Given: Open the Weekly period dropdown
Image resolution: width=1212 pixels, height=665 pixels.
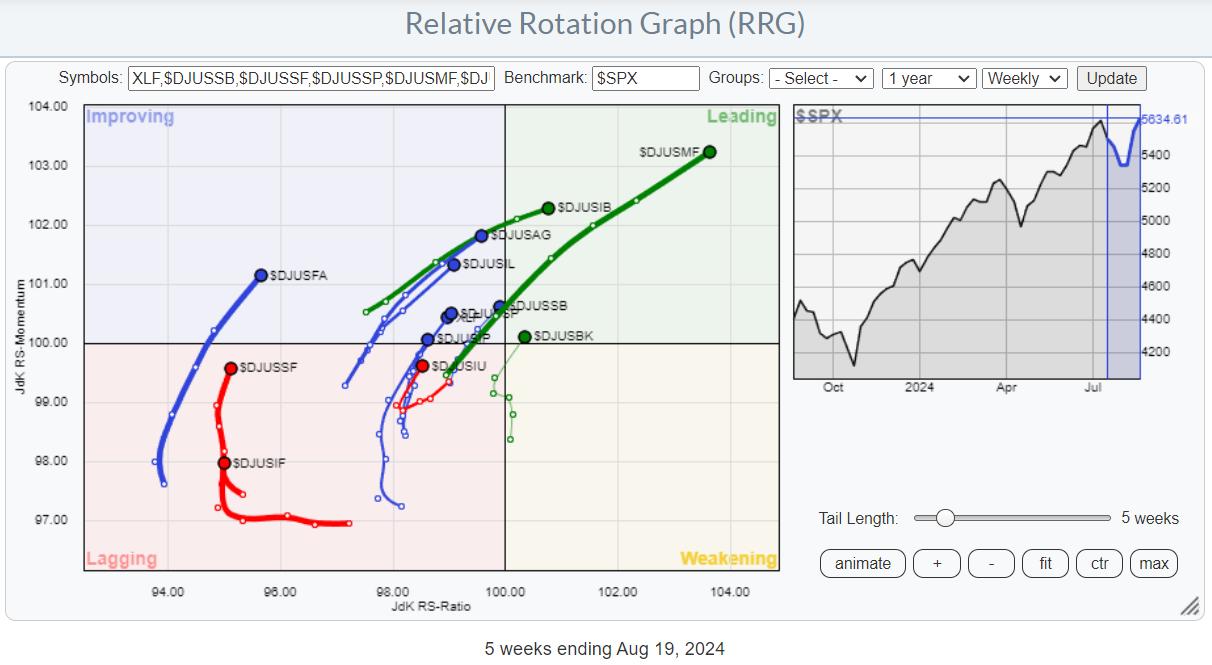Looking at the screenshot, I should point(1024,78).
